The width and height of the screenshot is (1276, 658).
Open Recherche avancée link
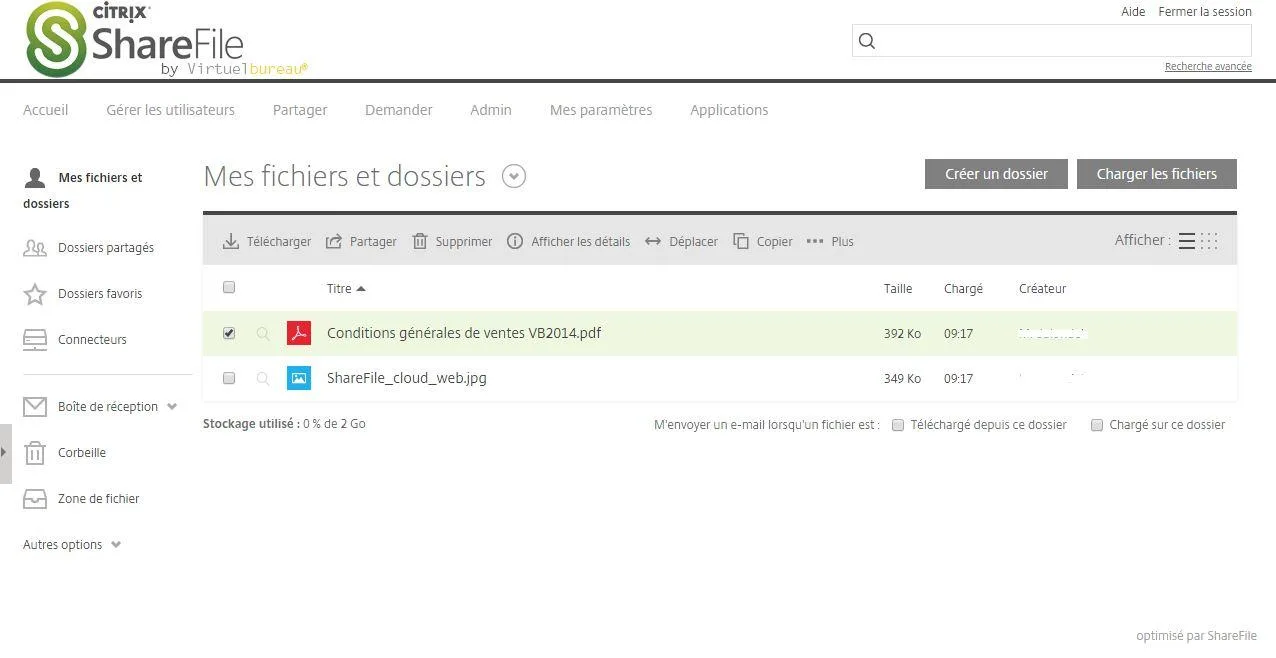[x=1208, y=67]
